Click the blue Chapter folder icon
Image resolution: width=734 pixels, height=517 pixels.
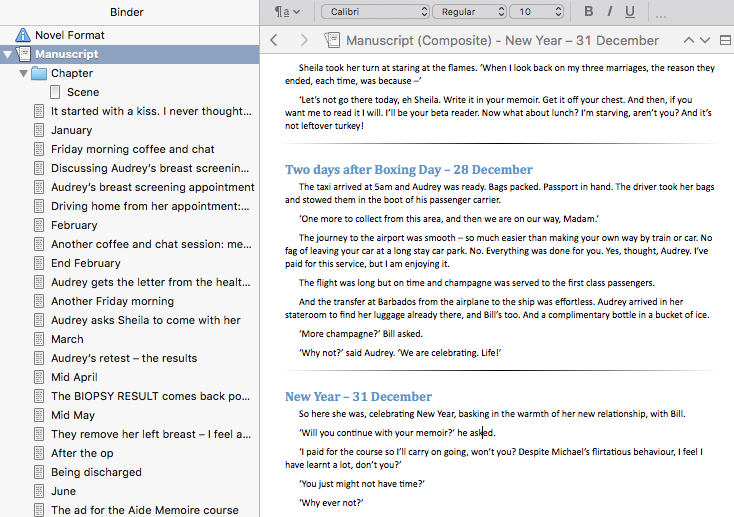pyautogui.click(x=39, y=74)
